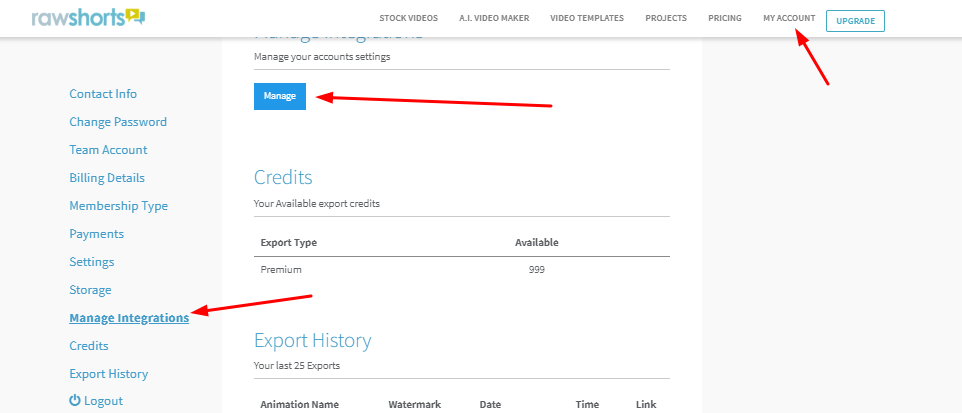
Task: Click the Watermark column header
Action: [x=415, y=404]
